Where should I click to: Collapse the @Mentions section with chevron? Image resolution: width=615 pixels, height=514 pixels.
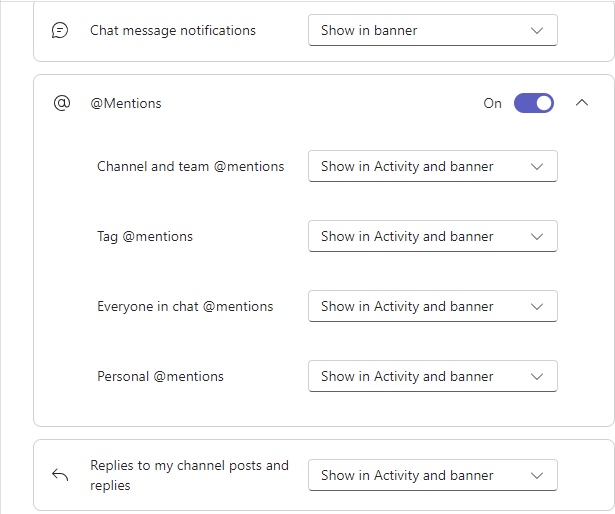(x=582, y=103)
